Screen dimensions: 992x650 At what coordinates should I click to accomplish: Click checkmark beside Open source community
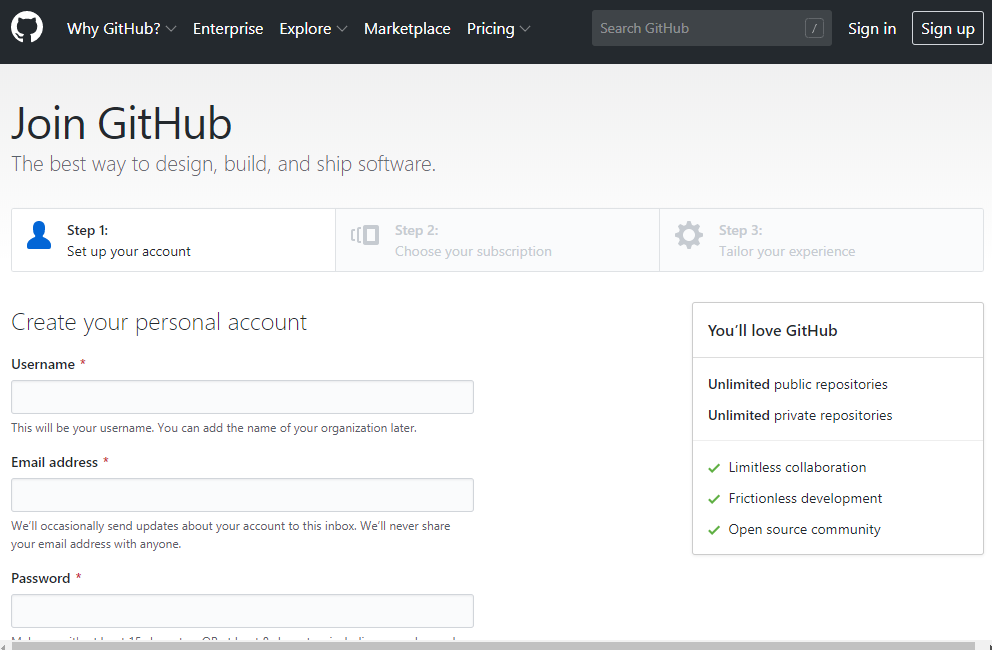click(x=714, y=530)
